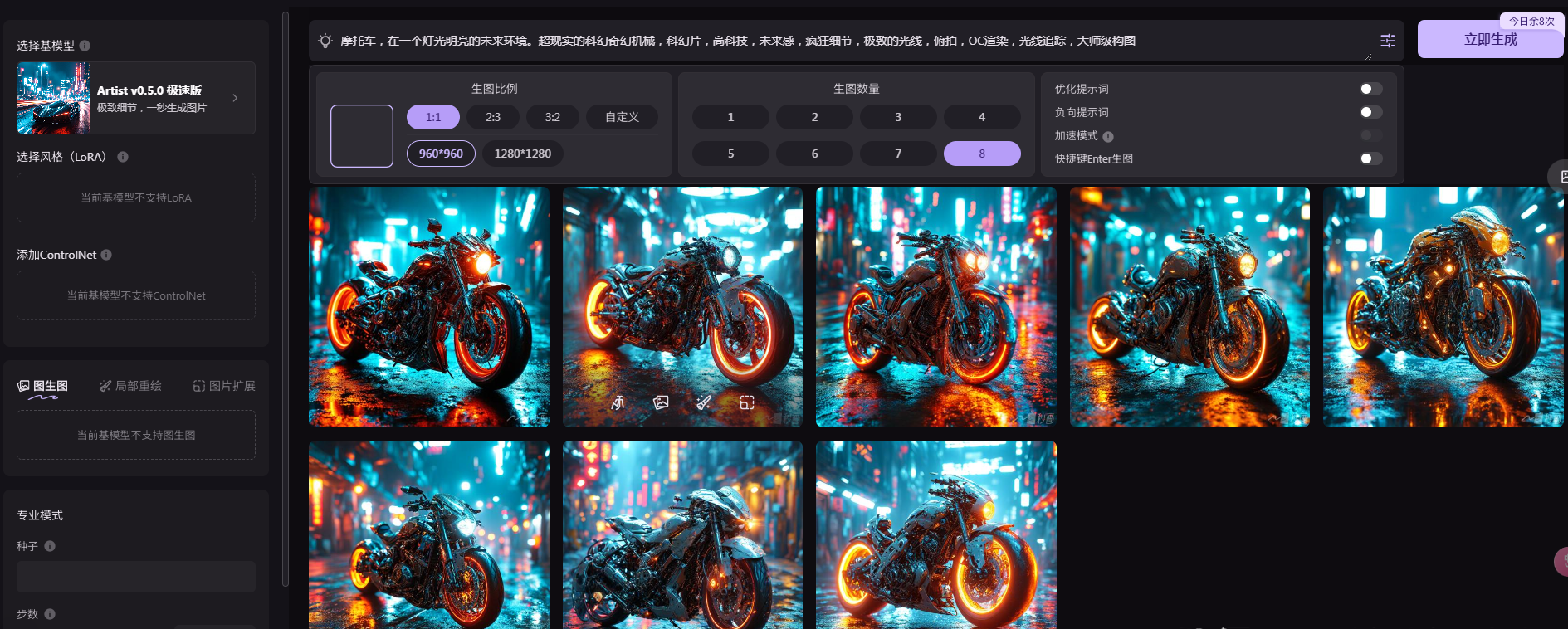The width and height of the screenshot is (1568, 629).
Task: Set image count to 7
Action: [898, 154]
